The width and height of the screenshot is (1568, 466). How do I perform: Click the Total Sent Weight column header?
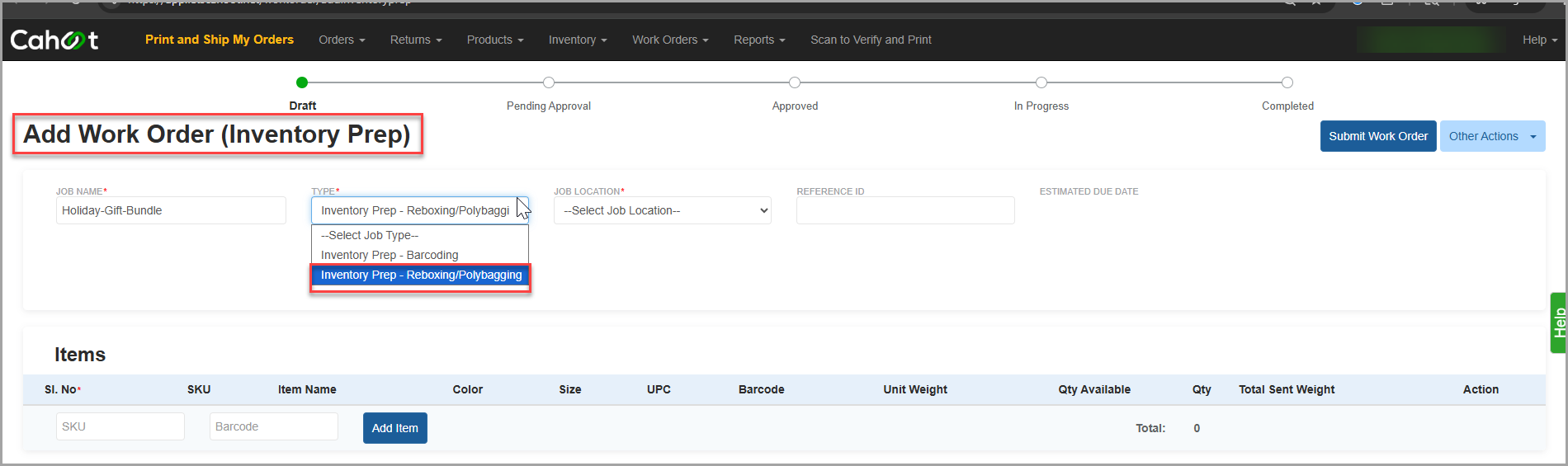[1287, 389]
